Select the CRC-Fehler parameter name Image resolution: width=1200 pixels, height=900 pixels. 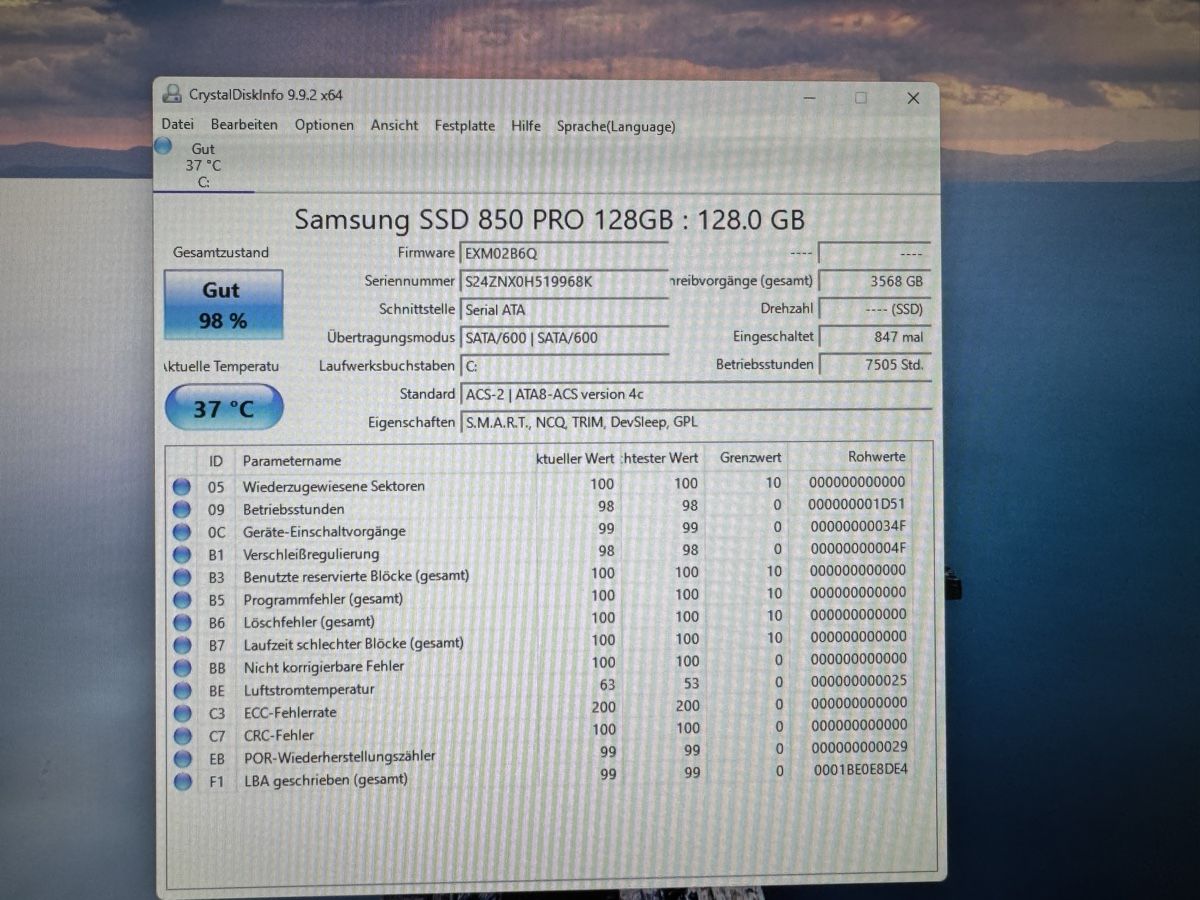pyautogui.click(x=279, y=736)
